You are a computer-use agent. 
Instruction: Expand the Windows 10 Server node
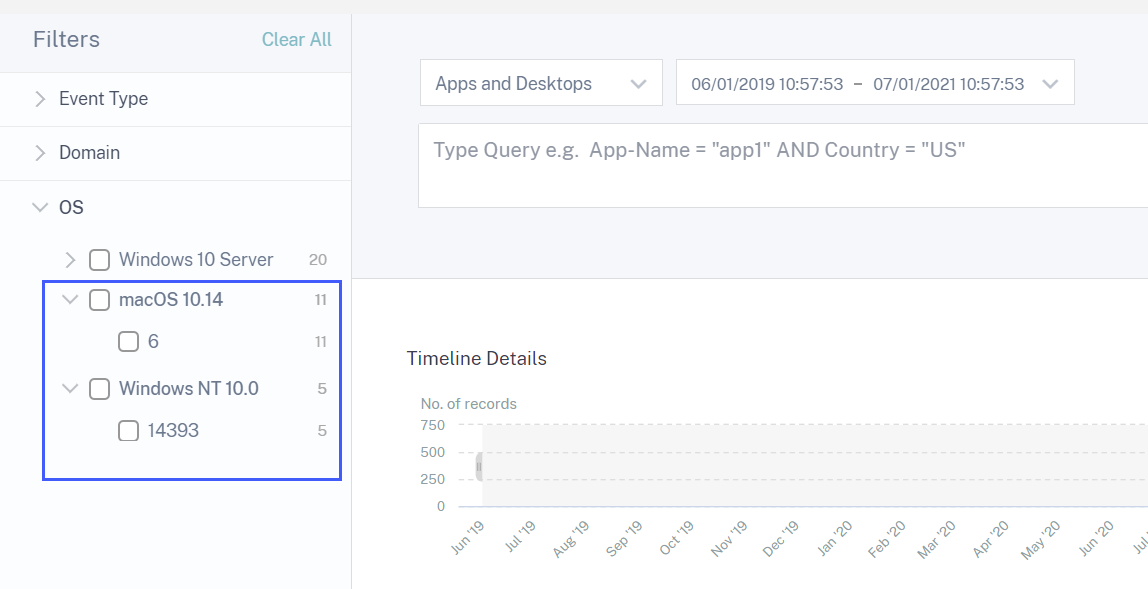[x=70, y=260]
